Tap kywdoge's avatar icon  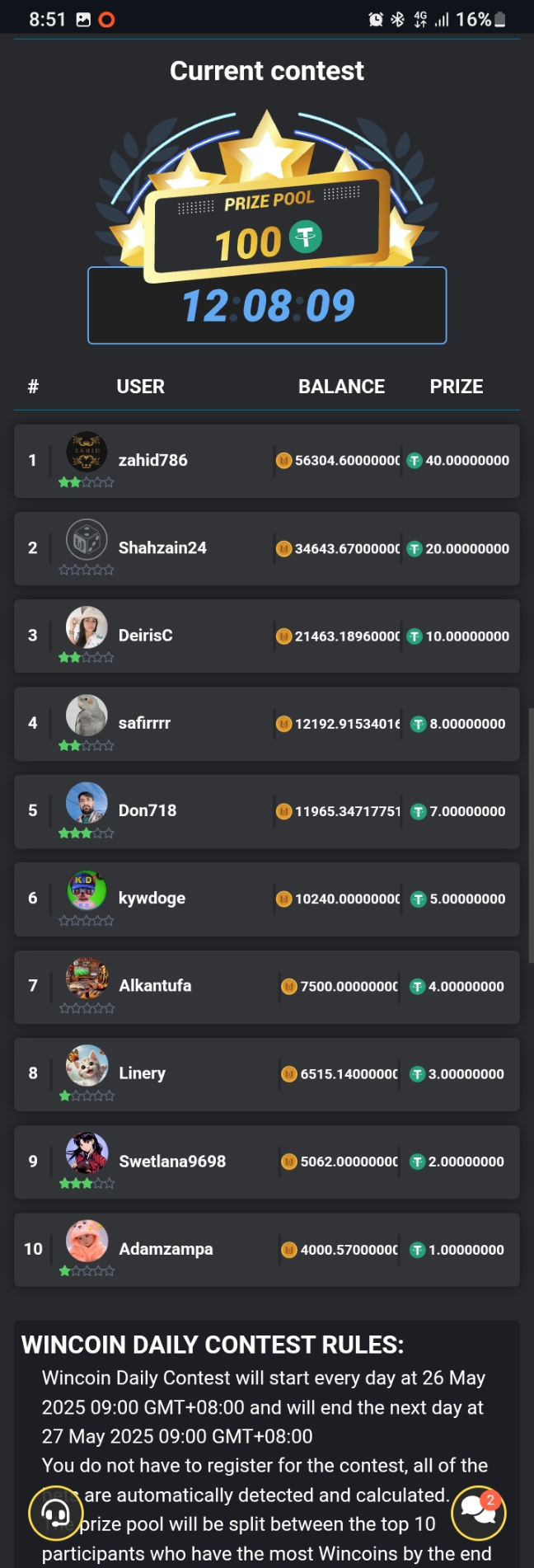(x=87, y=890)
